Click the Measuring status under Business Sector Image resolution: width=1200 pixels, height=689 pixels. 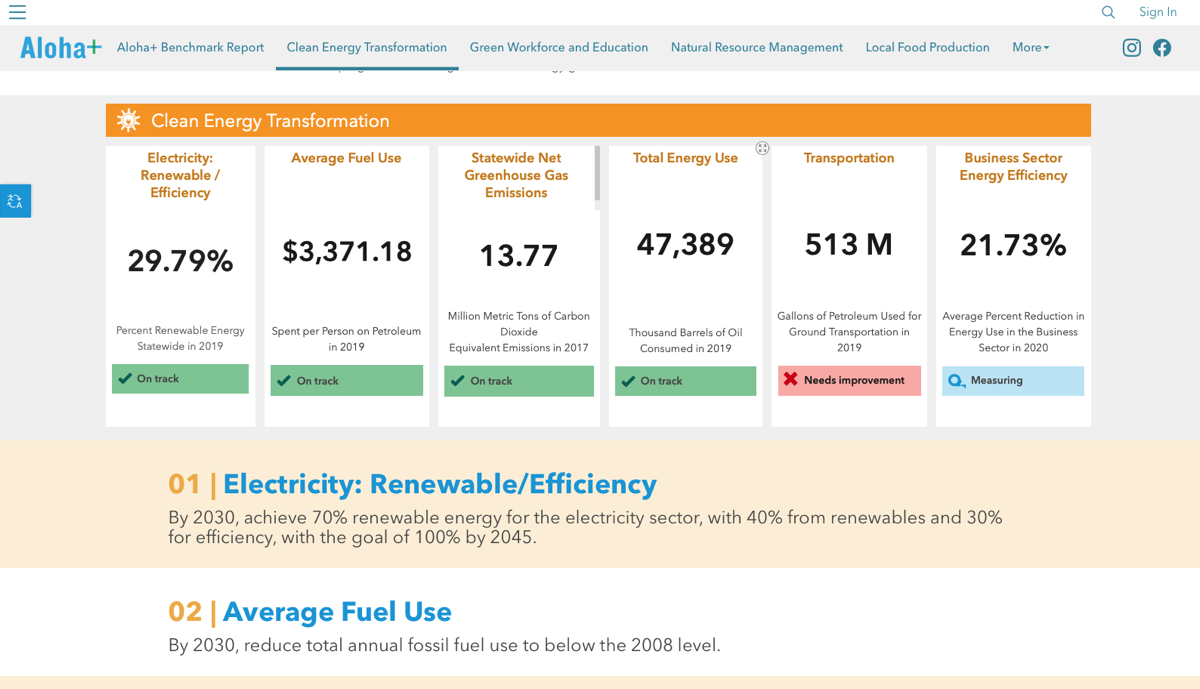tap(1012, 381)
